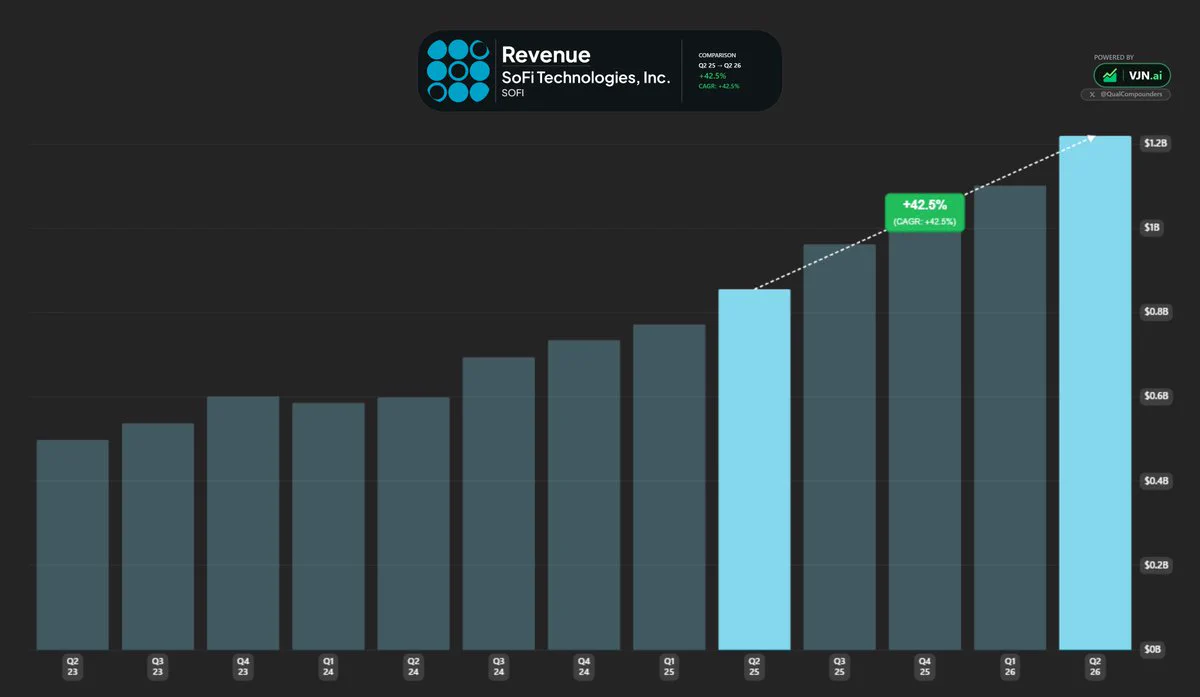Image resolution: width=1200 pixels, height=697 pixels.
Task: Select the highlighted Q2 25 bar
Action: pyautogui.click(x=754, y=469)
